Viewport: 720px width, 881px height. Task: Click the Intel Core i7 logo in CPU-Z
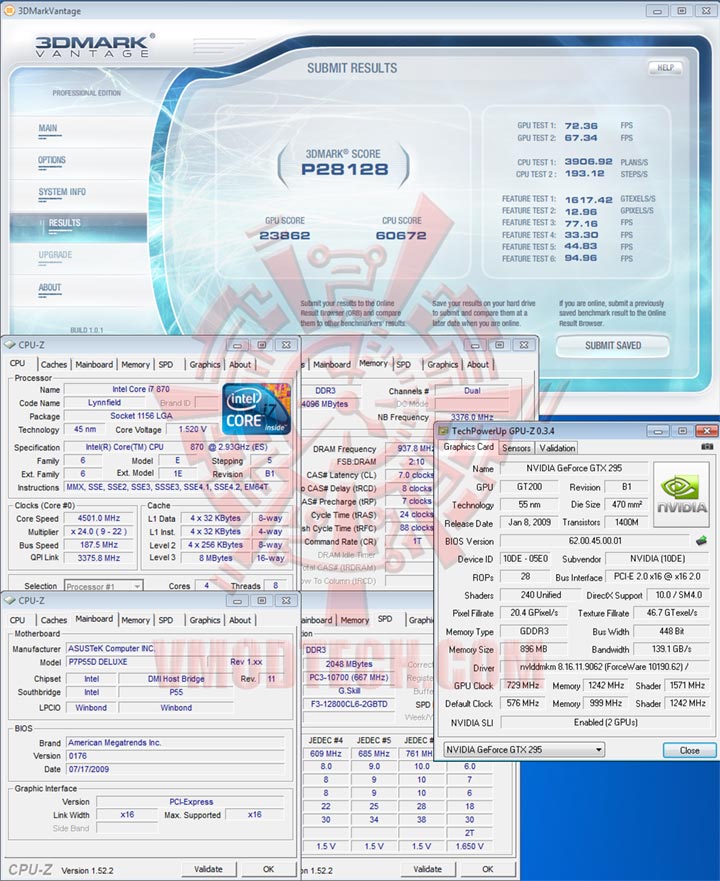[x=257, y=409]
